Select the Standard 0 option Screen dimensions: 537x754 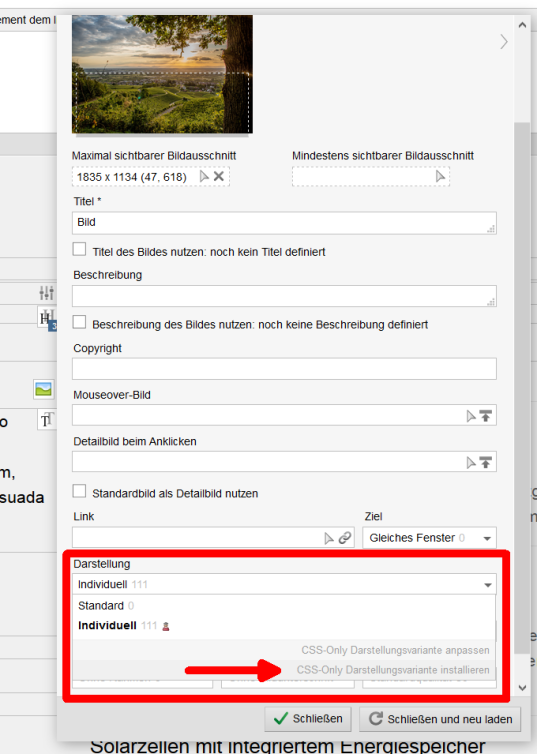(x=284, y=605)
